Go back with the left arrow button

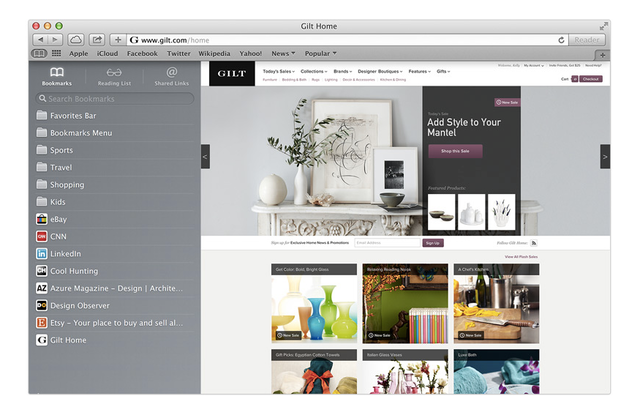(x=41, y=39)
